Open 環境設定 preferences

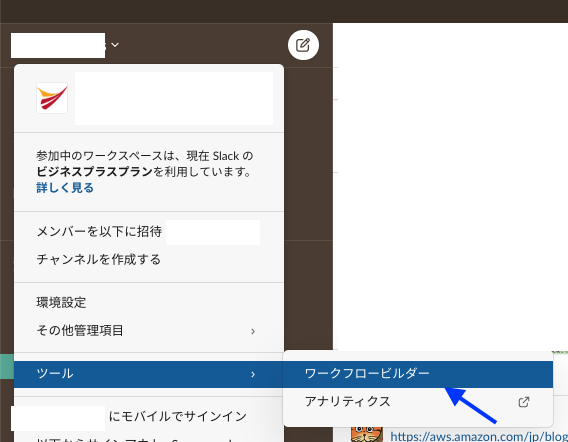coord(149,303)
